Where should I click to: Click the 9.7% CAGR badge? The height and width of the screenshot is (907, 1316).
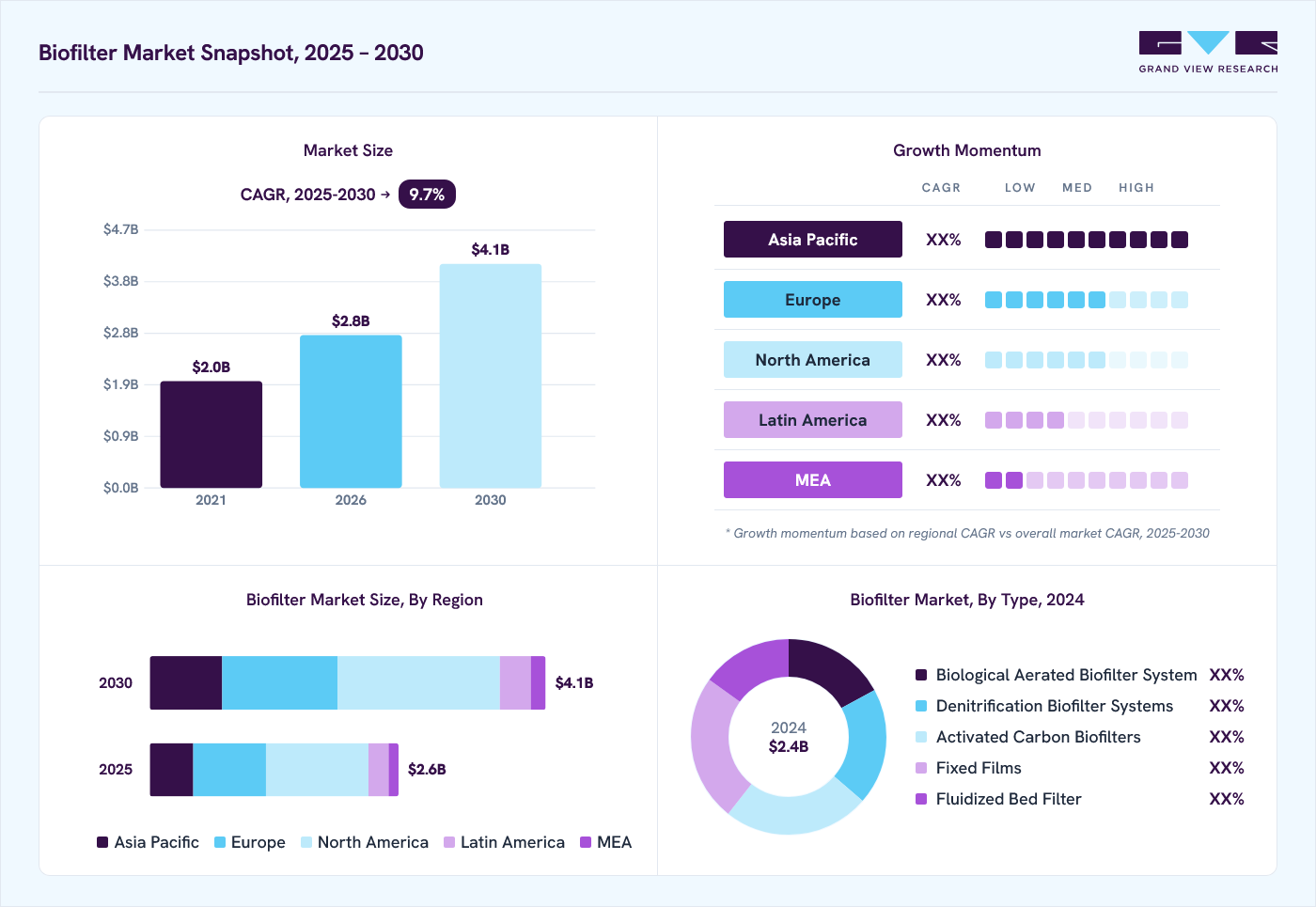pos(427,195)
